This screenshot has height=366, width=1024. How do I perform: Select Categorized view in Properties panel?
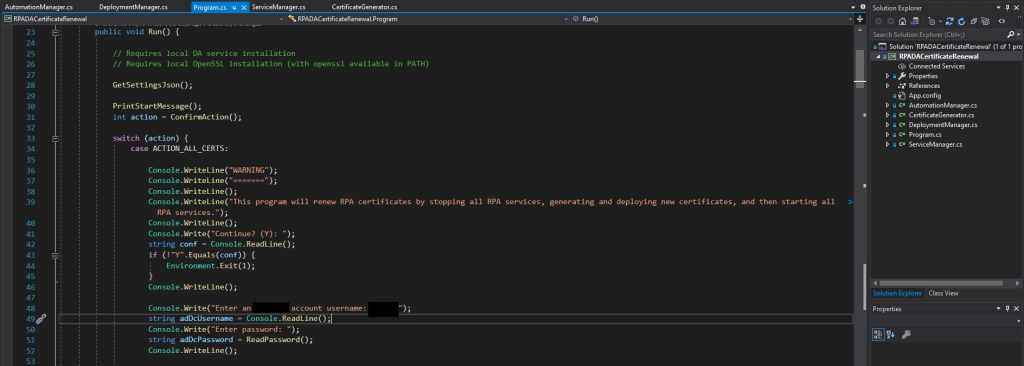point(878,335)
